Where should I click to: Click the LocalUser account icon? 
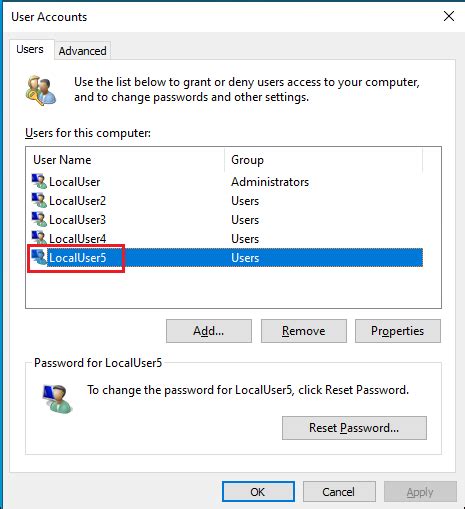pyautogui.click(x=39, y=181)
